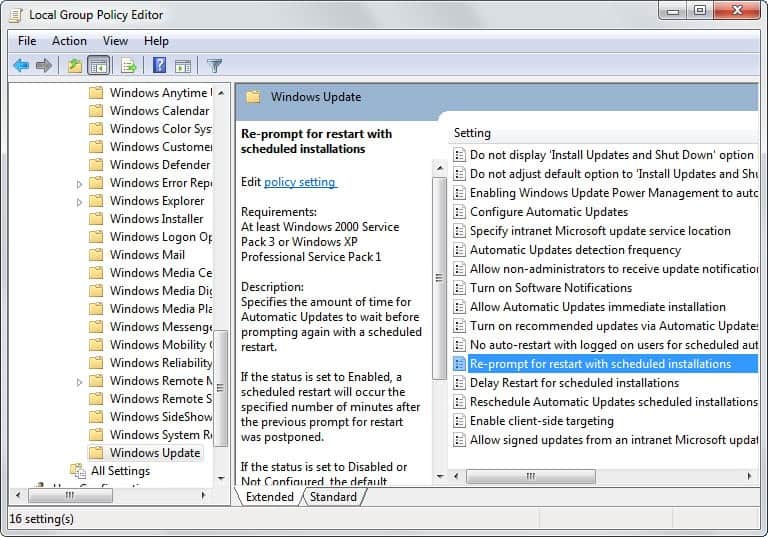Screen dimensions: 768x537
Task: Click policy icon beside Delay Restart for scheduled installations
Action: tap(459, 383)
